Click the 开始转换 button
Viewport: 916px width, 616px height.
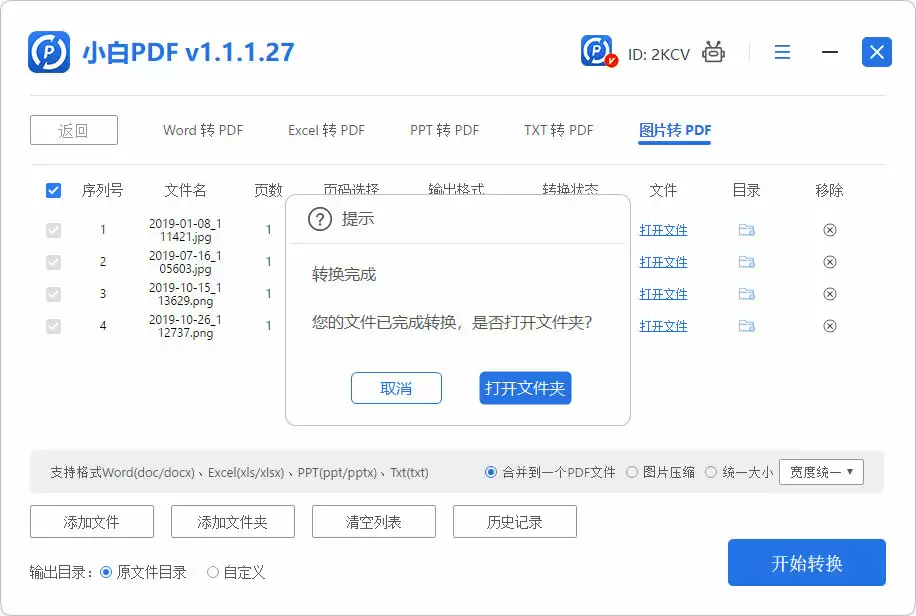(x=806, y=562)
